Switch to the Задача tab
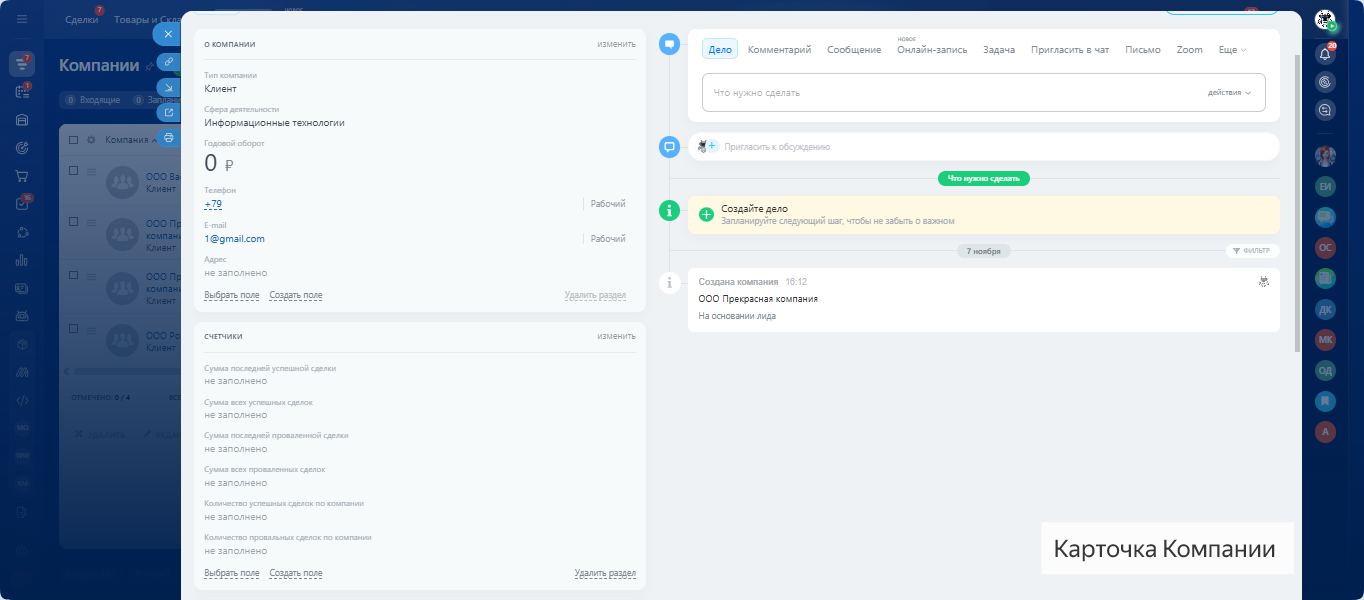1364x600 pixels. (999, 50)
